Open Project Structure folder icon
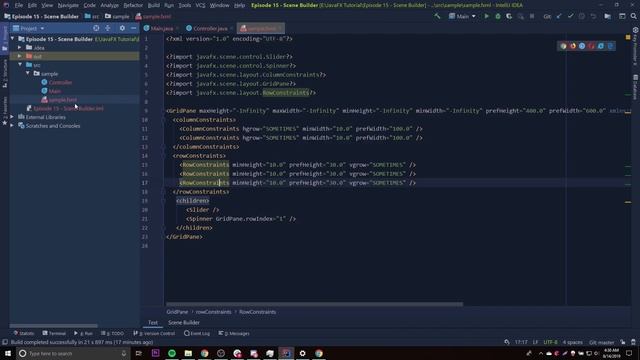The width and height of the screenshot is (640, 360). (608, 16)
